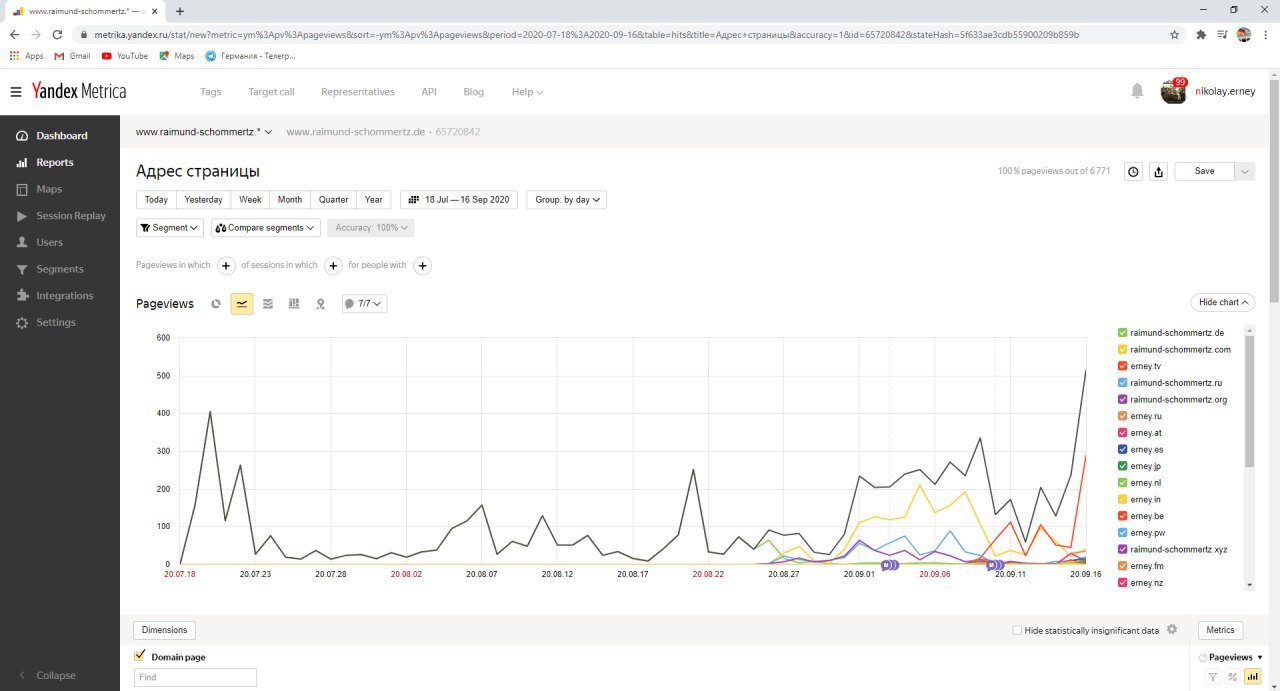The height and width of the screenshot is (691, 1280).
Task: Open statistical data settings gear
Action: 1172,630
